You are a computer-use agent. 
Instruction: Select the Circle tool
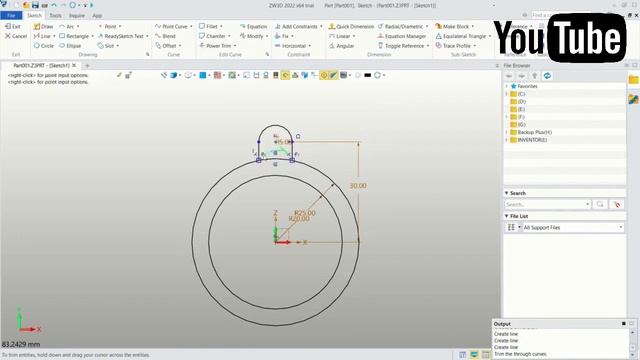(x=44, y=46)
